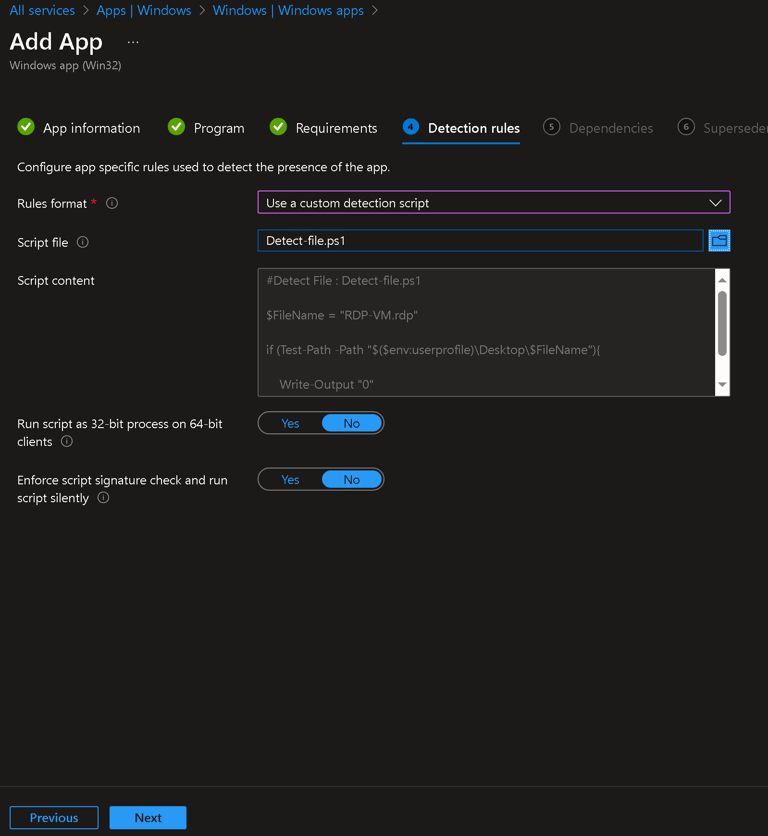The height and width of the screenshot is (836, 768).
Task: Click the info icon beside Rules format
Action: point(112,203)
